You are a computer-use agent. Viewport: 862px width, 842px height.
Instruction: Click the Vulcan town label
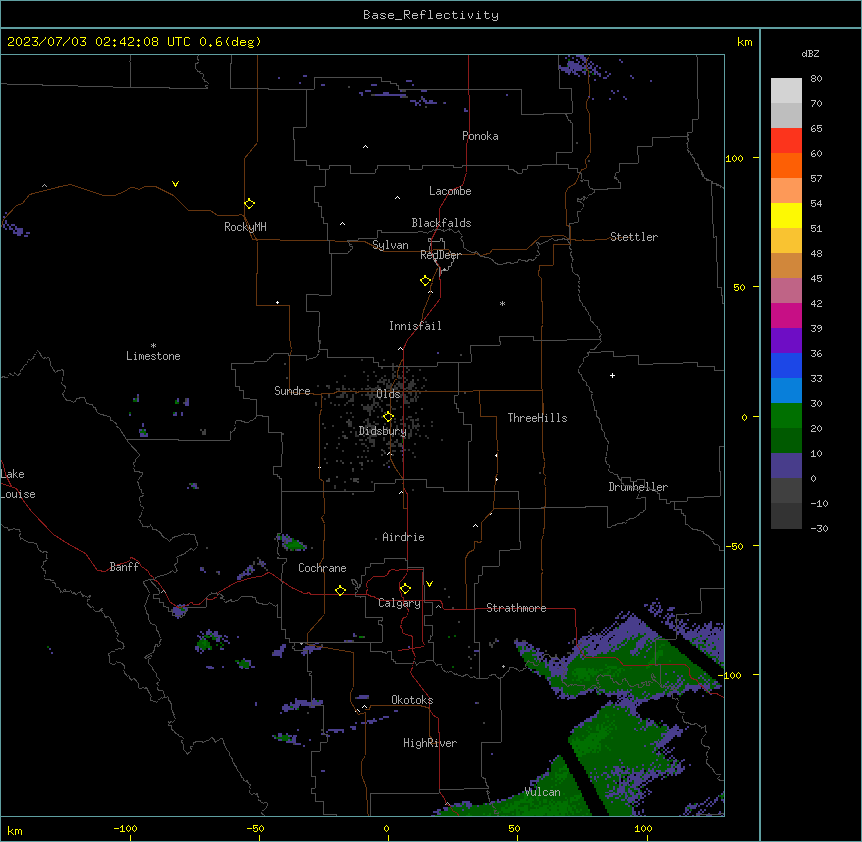click(x=542, y=792)
